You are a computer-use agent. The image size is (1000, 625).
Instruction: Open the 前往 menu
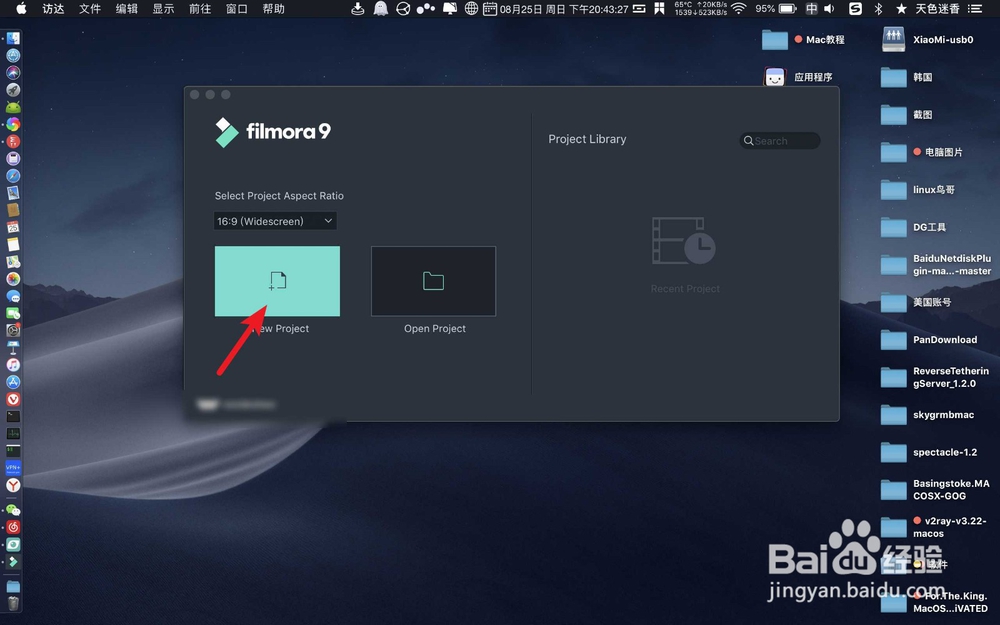coord(200,8)
